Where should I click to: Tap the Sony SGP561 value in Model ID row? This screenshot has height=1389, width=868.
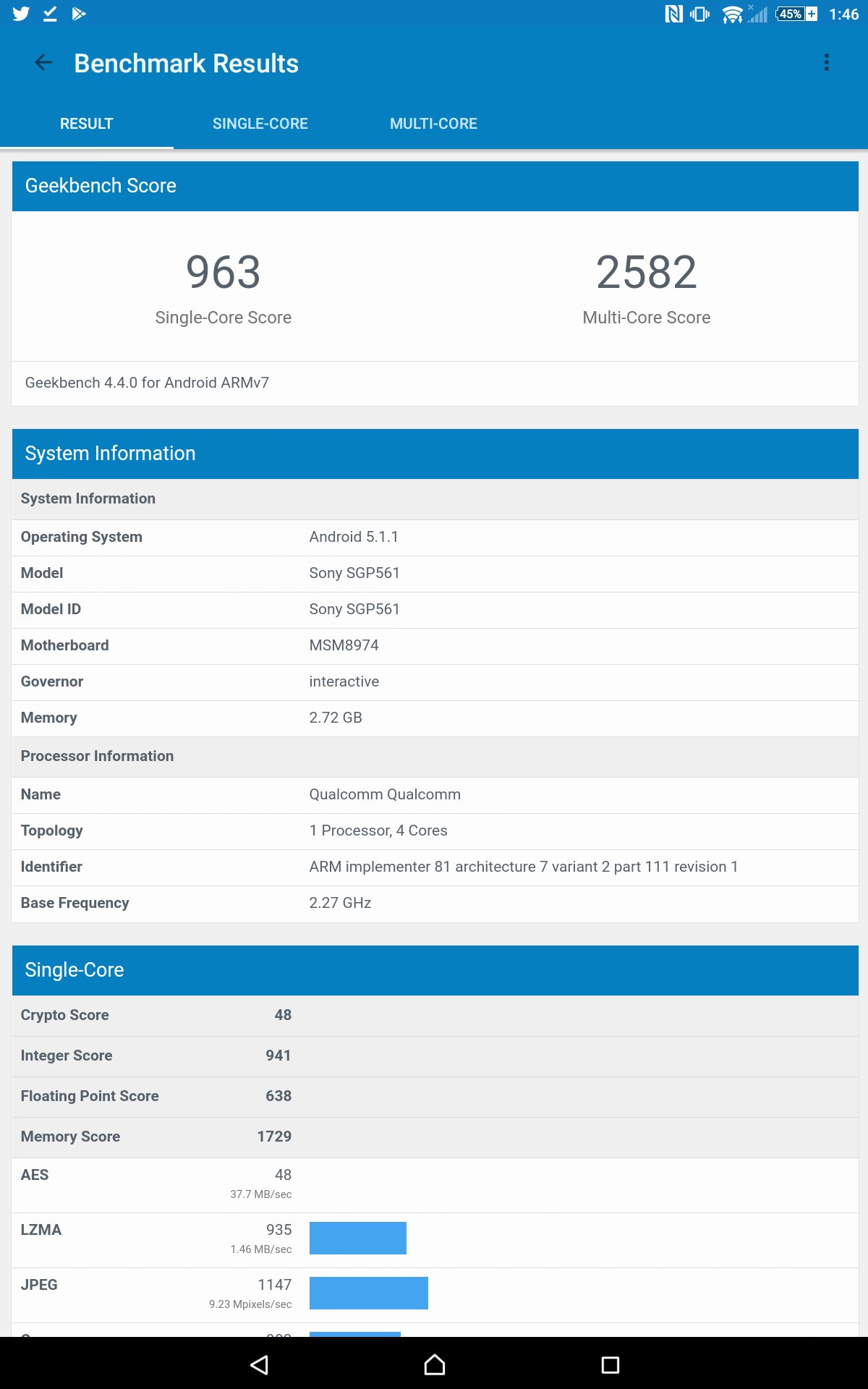354,609
